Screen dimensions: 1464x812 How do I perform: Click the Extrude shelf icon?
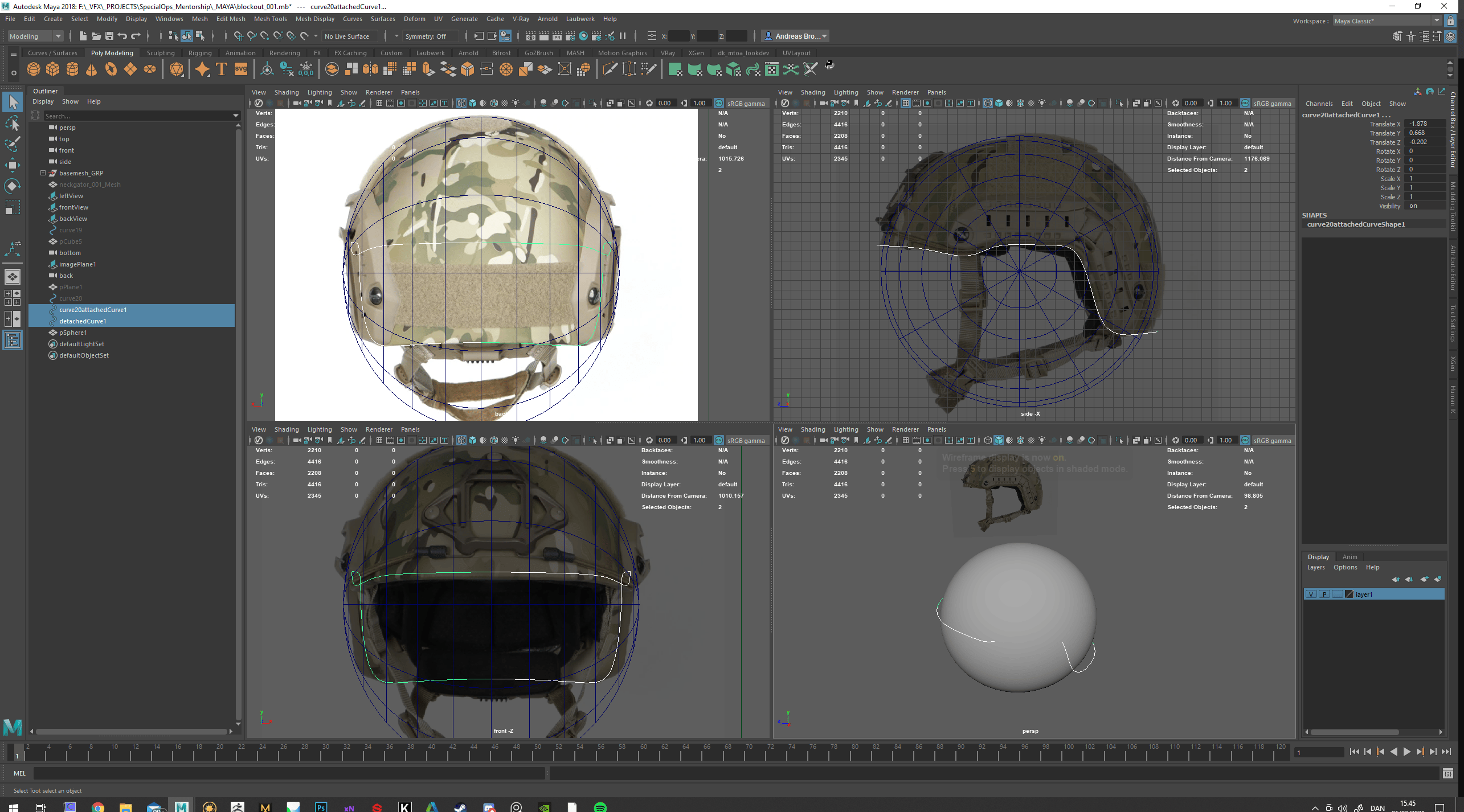[x=428, y=69]
